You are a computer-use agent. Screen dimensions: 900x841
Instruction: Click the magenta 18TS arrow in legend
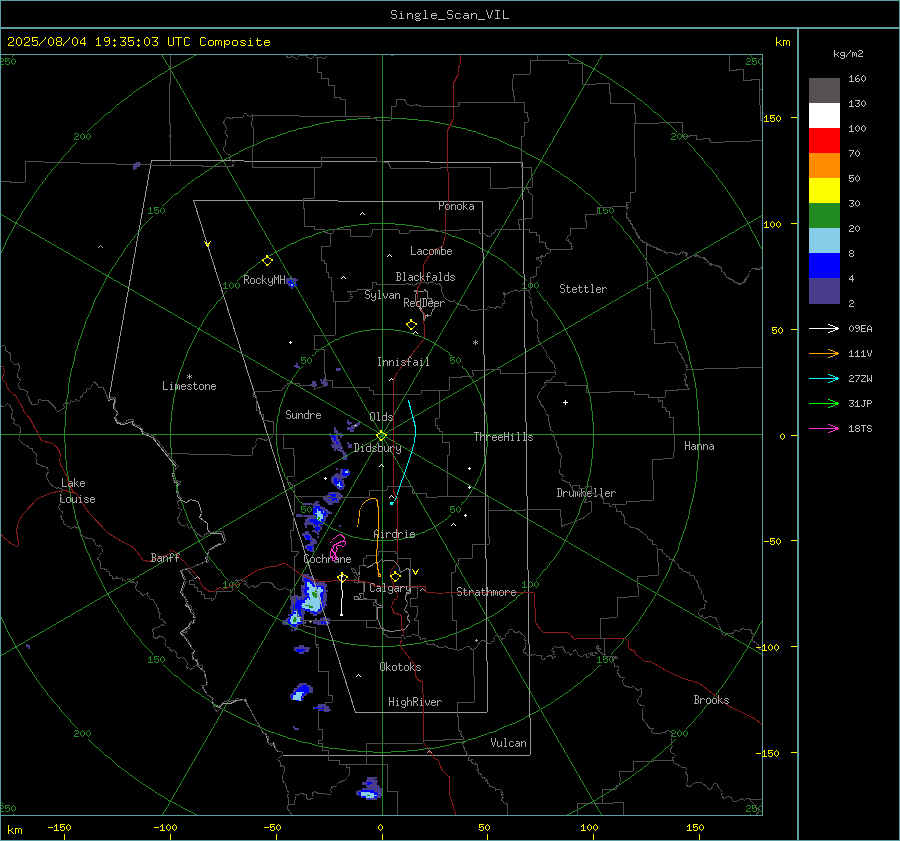pyautogui.click(x=824, y=428)
